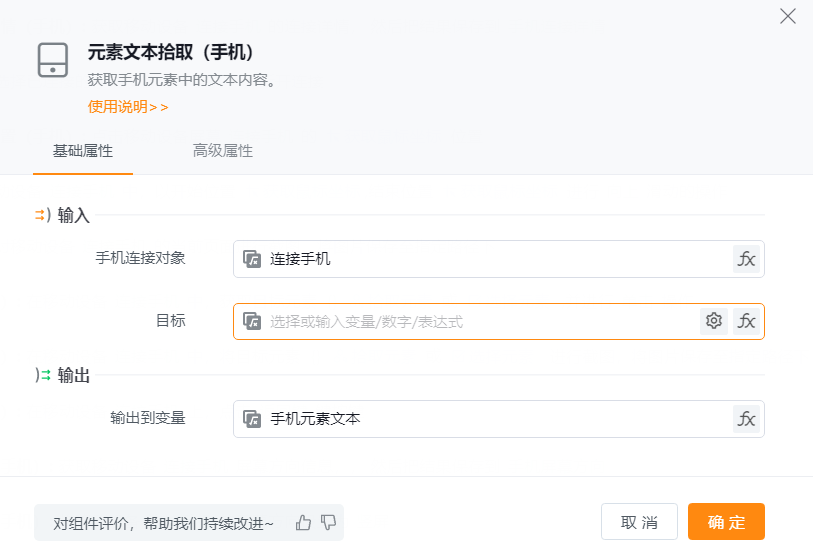Click the fx icon for 输出到变量

click(746, 419)
